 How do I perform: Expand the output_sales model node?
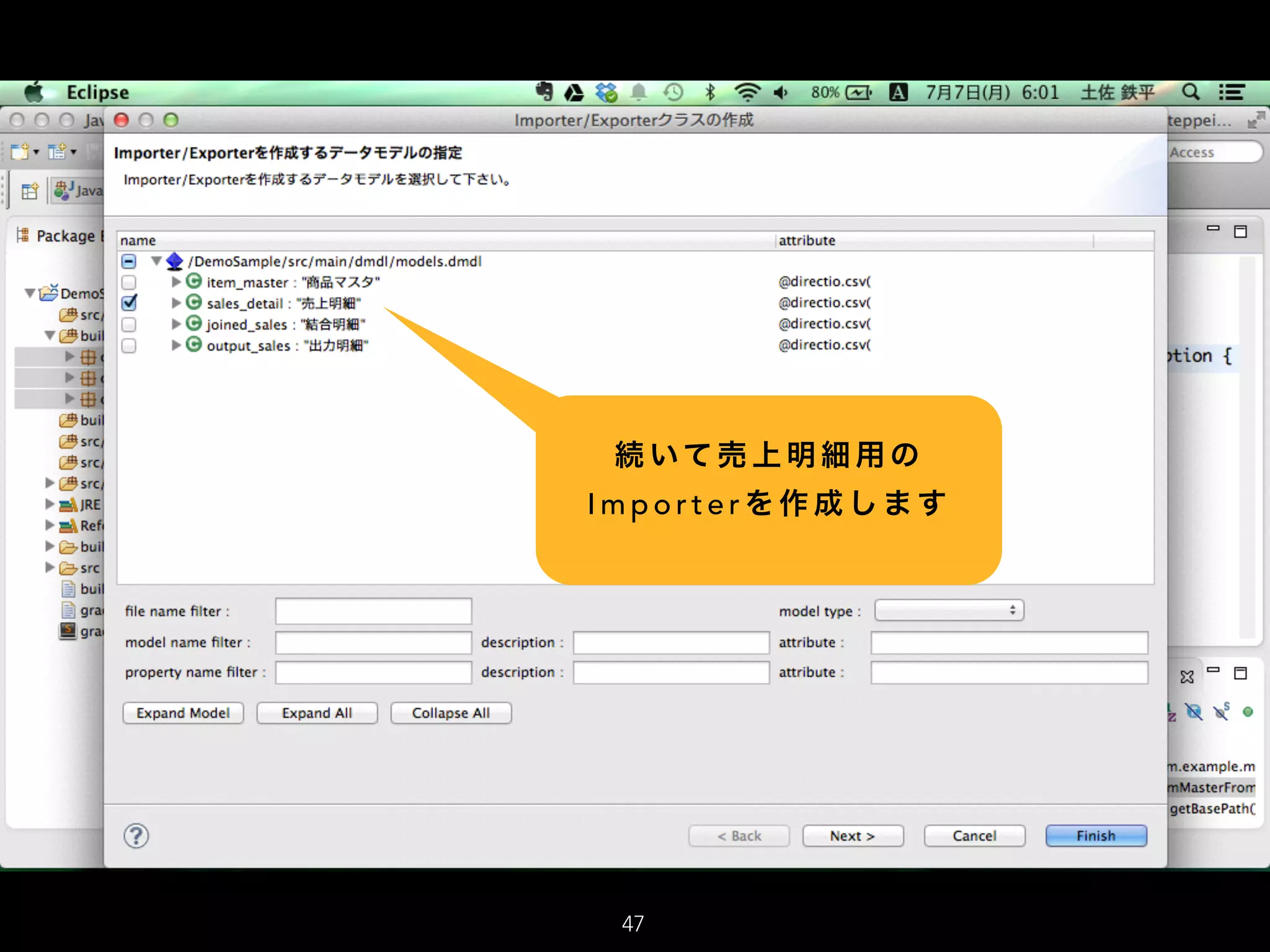click(176, 345)
